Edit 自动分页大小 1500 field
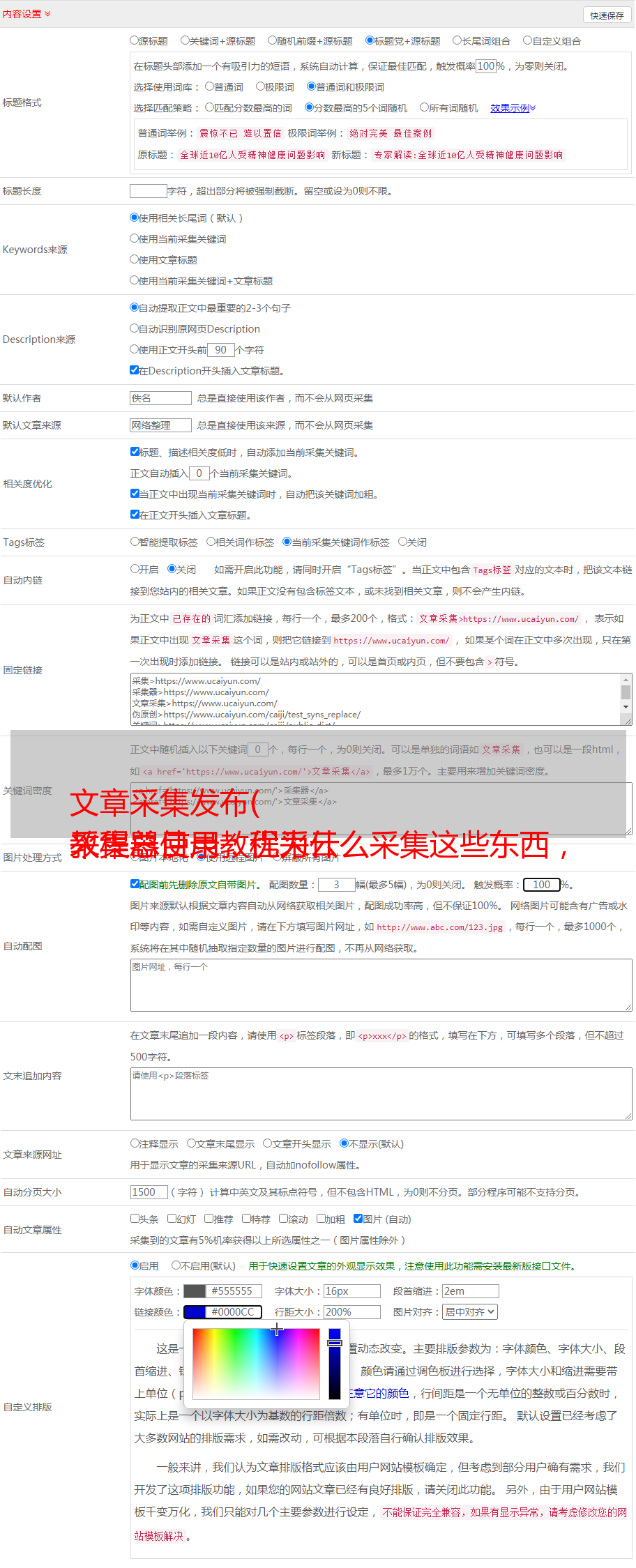This screenshot has width=636, height=1568. tap(149, 1192)
